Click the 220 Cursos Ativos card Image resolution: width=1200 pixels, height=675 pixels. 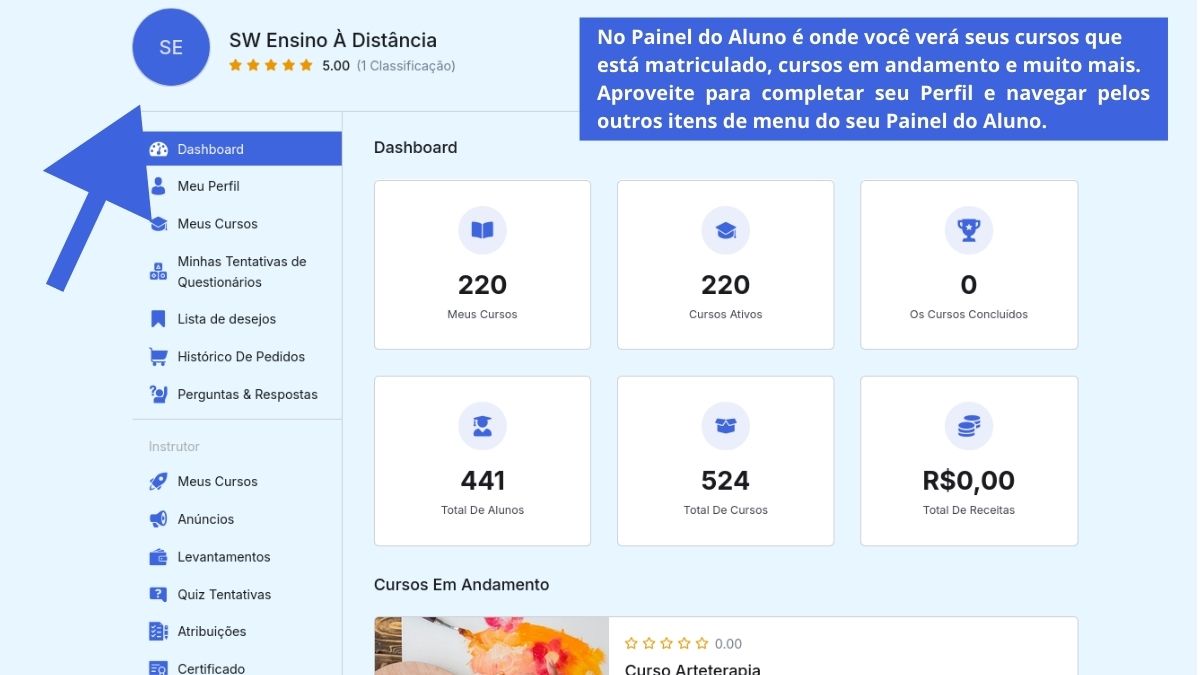pos(725,265)
